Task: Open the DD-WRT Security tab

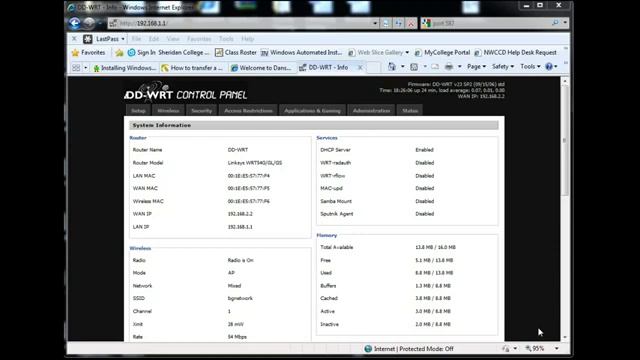Action: pyautogui.click(x=202, y=111)
